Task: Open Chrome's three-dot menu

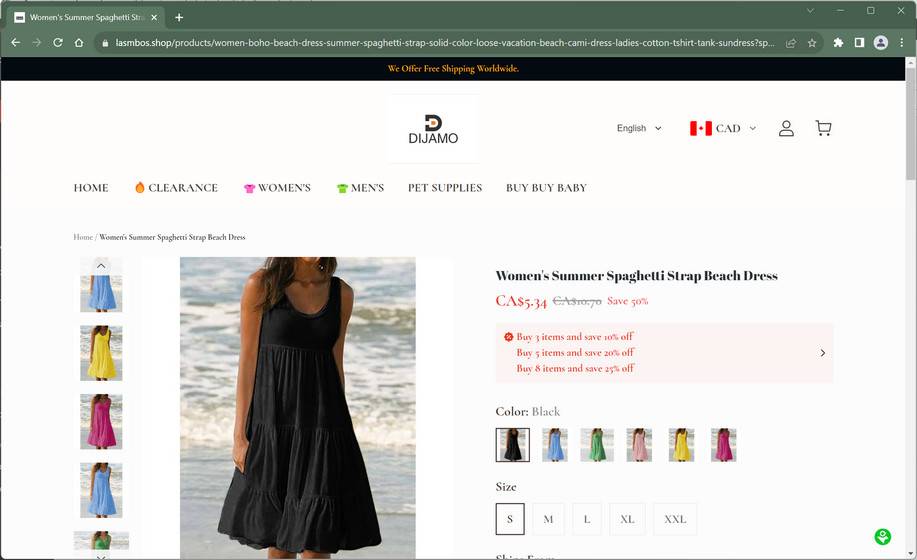Action: tap(902, 43)
